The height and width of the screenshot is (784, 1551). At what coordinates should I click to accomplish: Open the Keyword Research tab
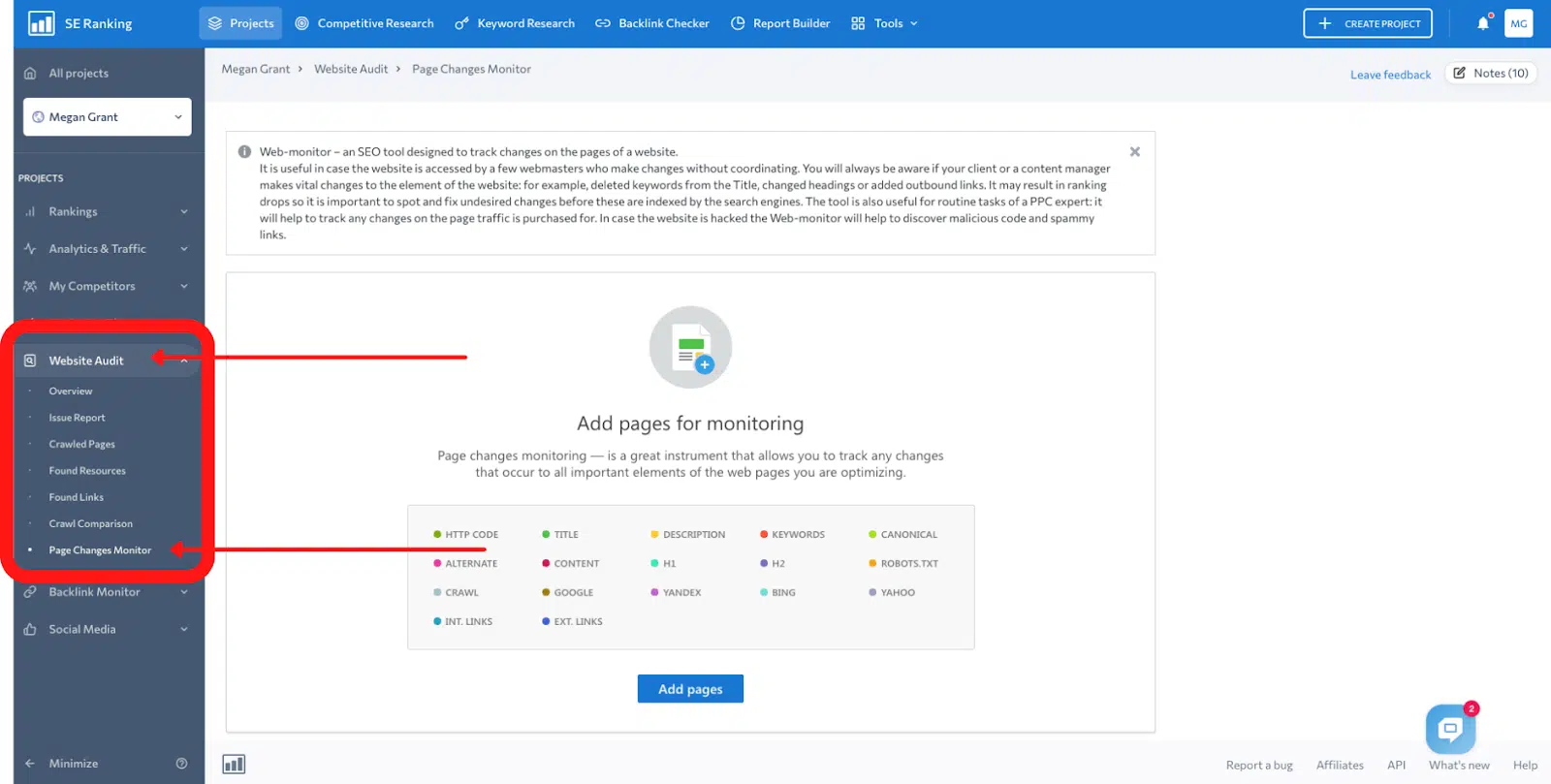[515, 23]
